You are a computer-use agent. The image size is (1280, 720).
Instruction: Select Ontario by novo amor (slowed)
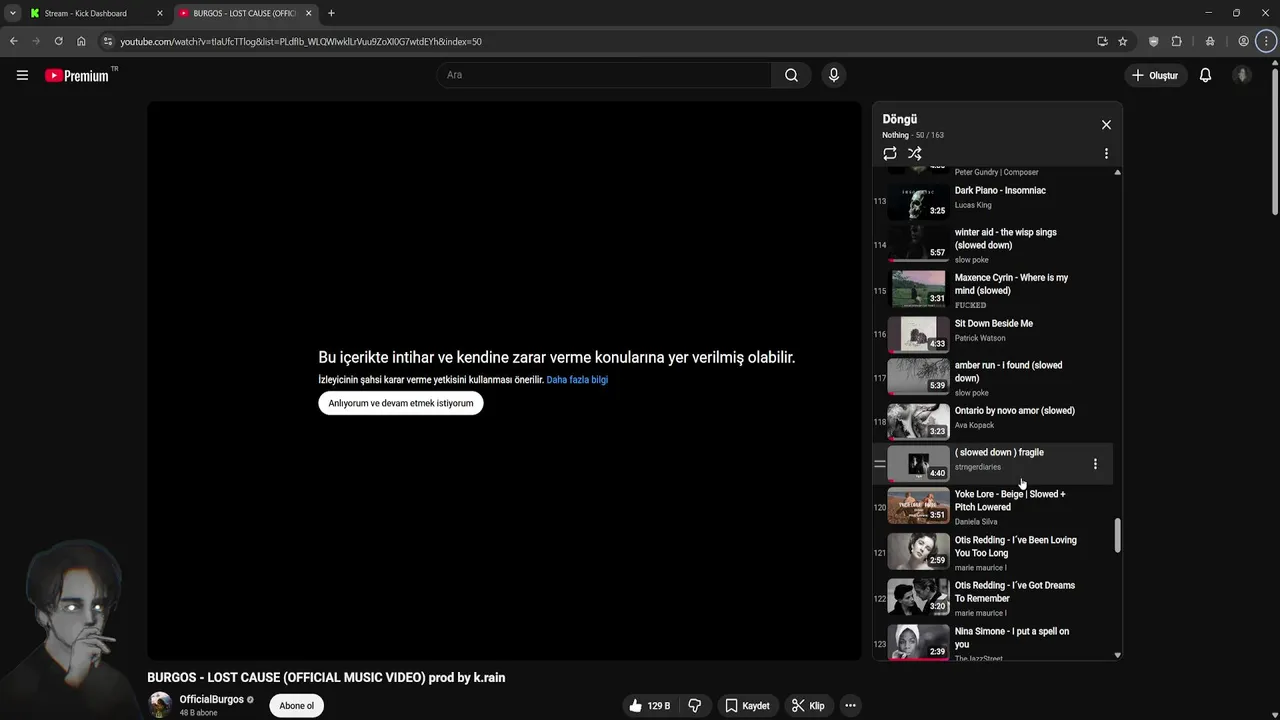click(1014, 411)
